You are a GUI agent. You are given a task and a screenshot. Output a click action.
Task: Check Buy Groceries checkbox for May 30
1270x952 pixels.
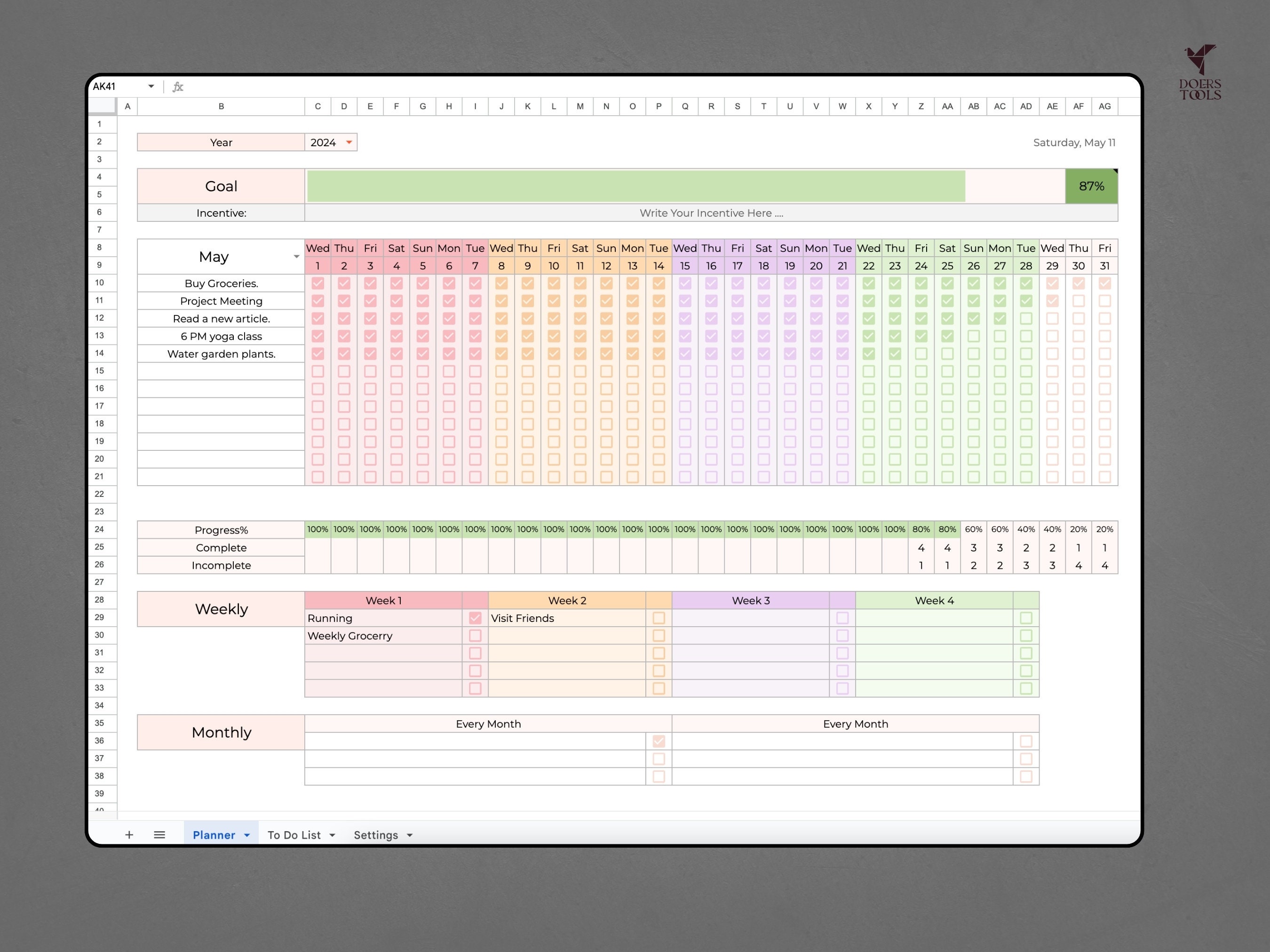(x=1079, y=283)
